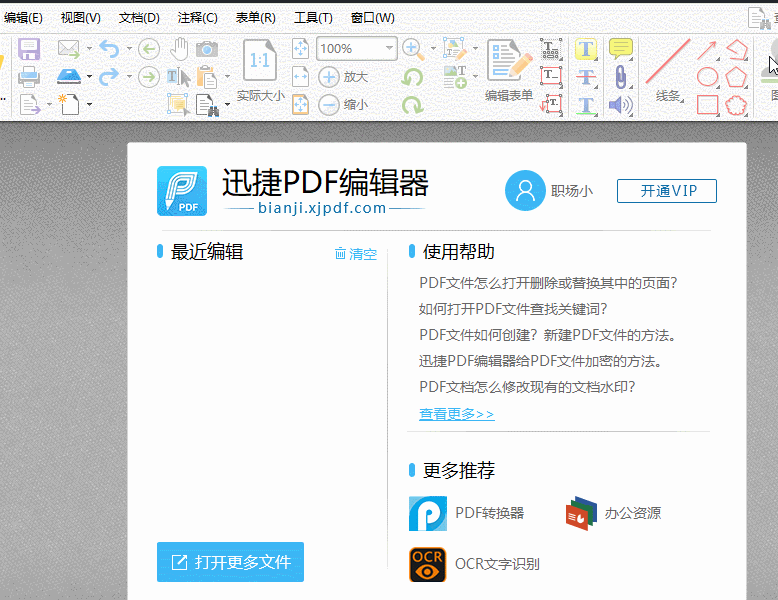Image resolution: width=778 pixels, height=600 pixels.
Task: Open the 办公资源 recommendation
Action: point(613,513)
